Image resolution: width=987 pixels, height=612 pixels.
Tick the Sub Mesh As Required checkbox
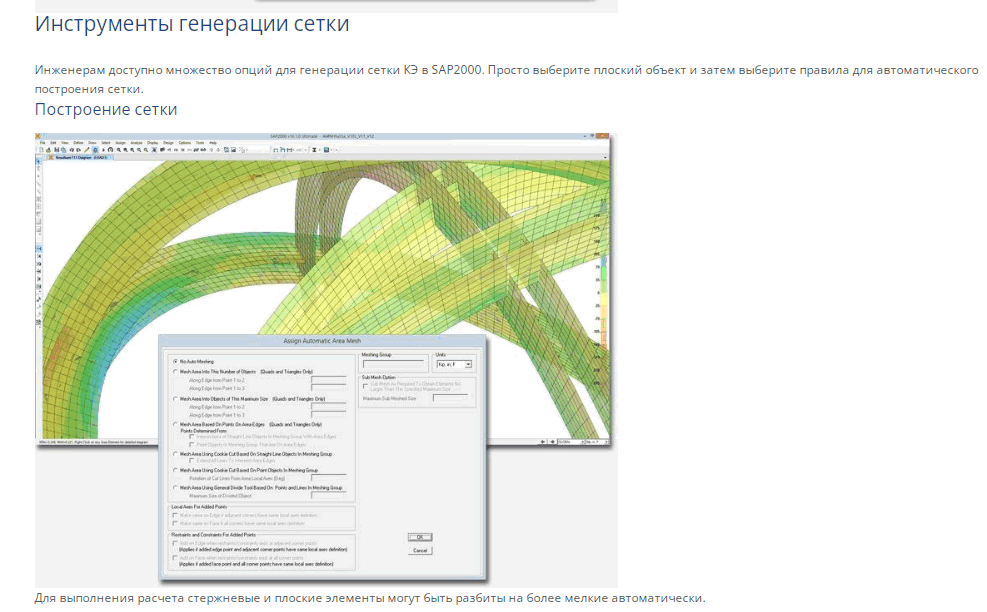[365, 385]
